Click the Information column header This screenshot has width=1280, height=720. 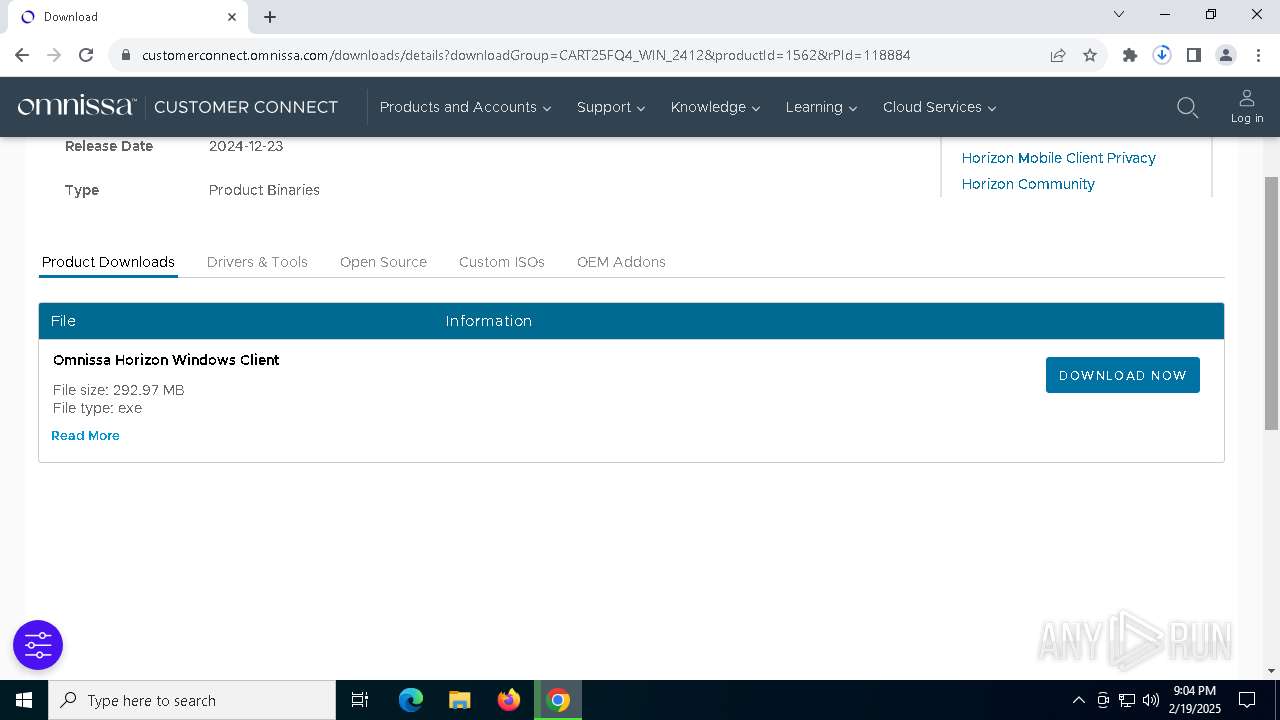point(488,321)
